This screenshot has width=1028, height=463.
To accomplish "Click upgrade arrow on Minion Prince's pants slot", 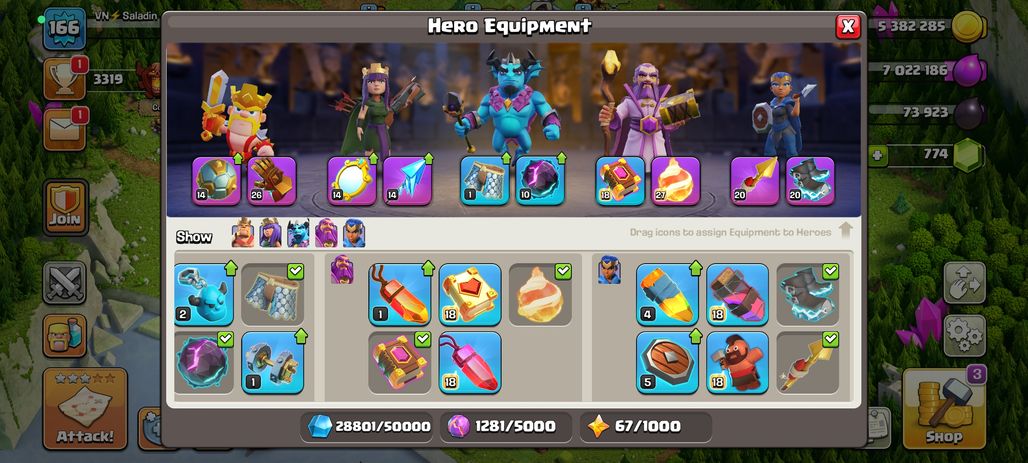I will (x=505, y=158).
